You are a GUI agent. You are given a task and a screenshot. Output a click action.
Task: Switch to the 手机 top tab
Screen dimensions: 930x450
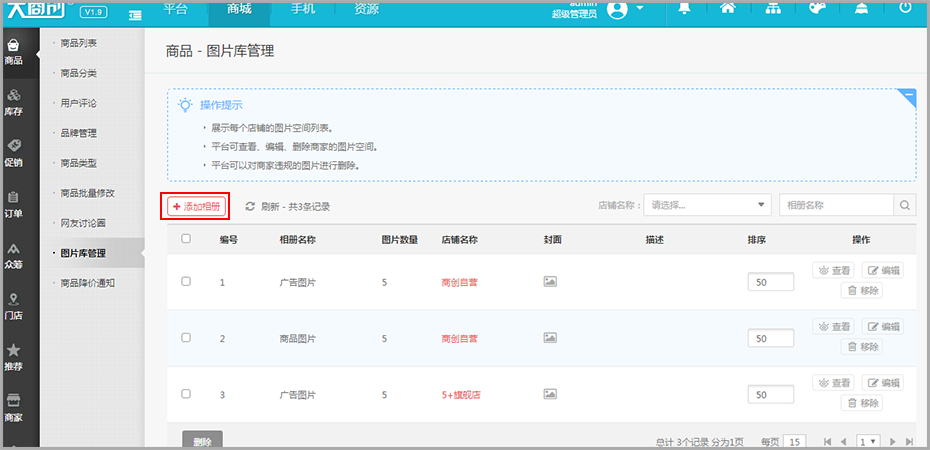pos(302,9)
